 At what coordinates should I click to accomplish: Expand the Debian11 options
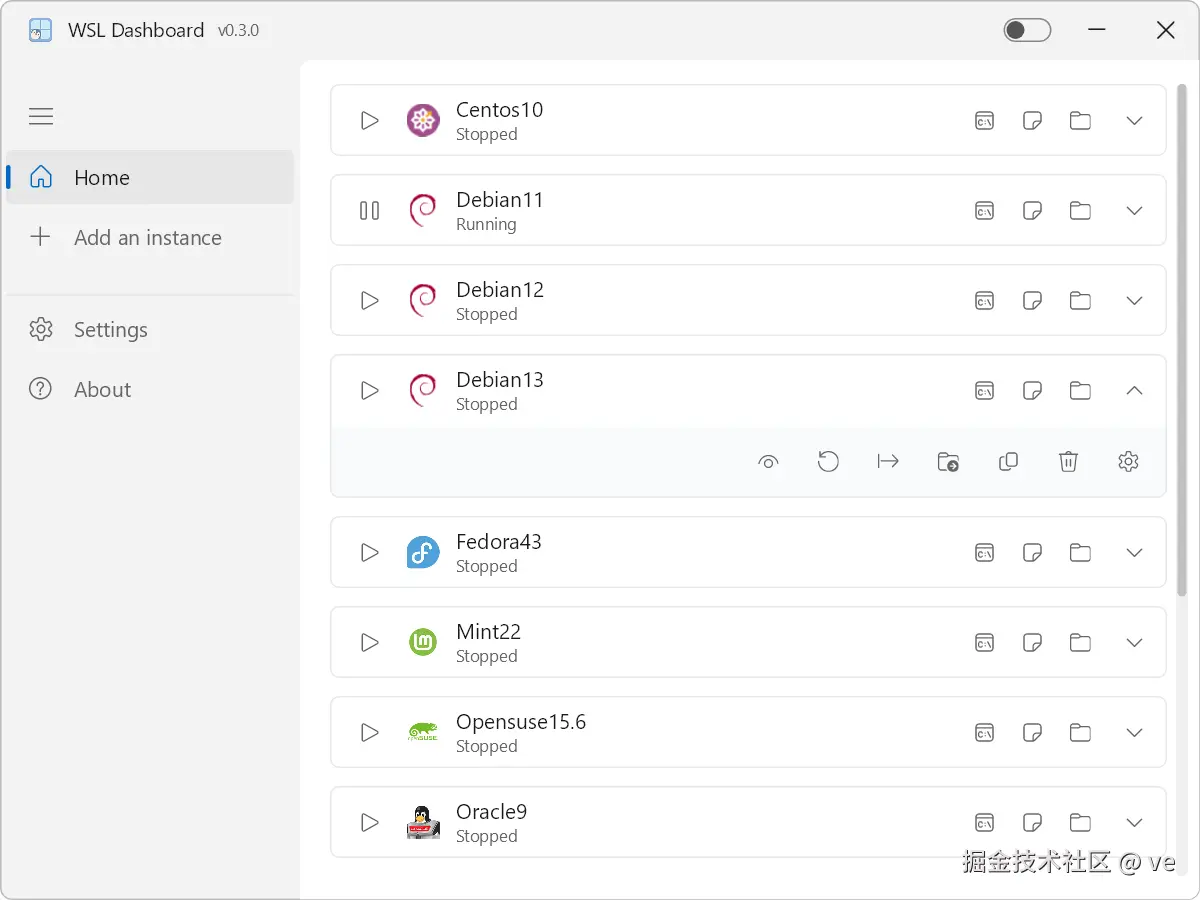1134,211
